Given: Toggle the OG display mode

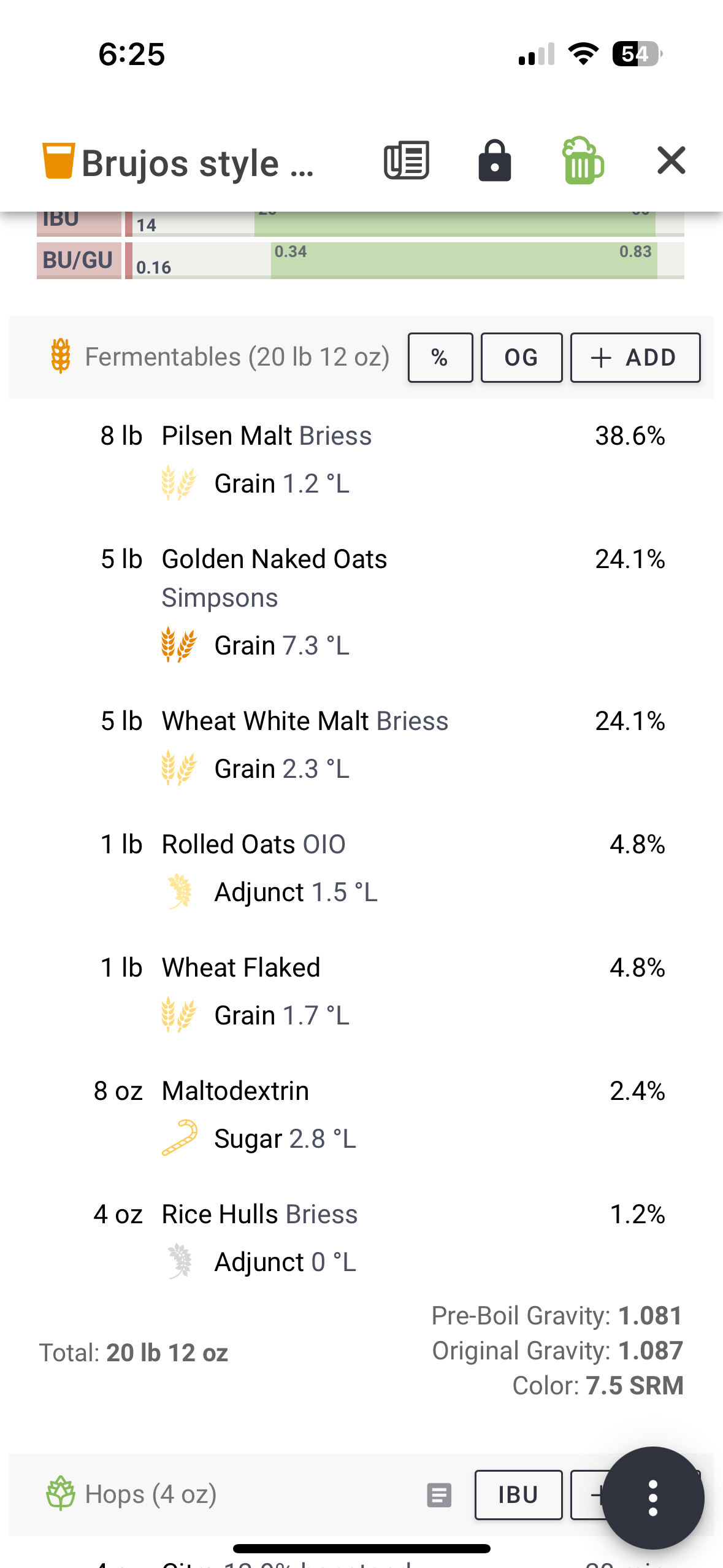Looking at the screenshot, I should coord(521,358).
